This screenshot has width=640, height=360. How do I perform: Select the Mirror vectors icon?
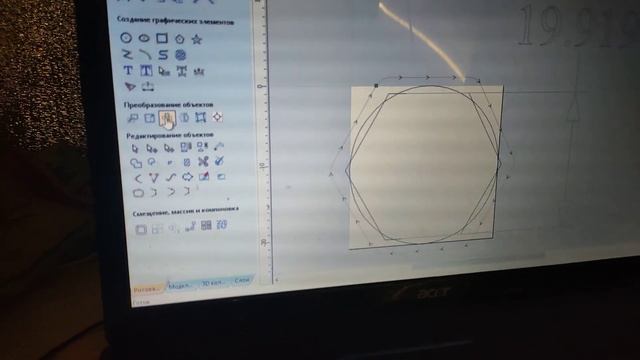(x=184, y=118)
